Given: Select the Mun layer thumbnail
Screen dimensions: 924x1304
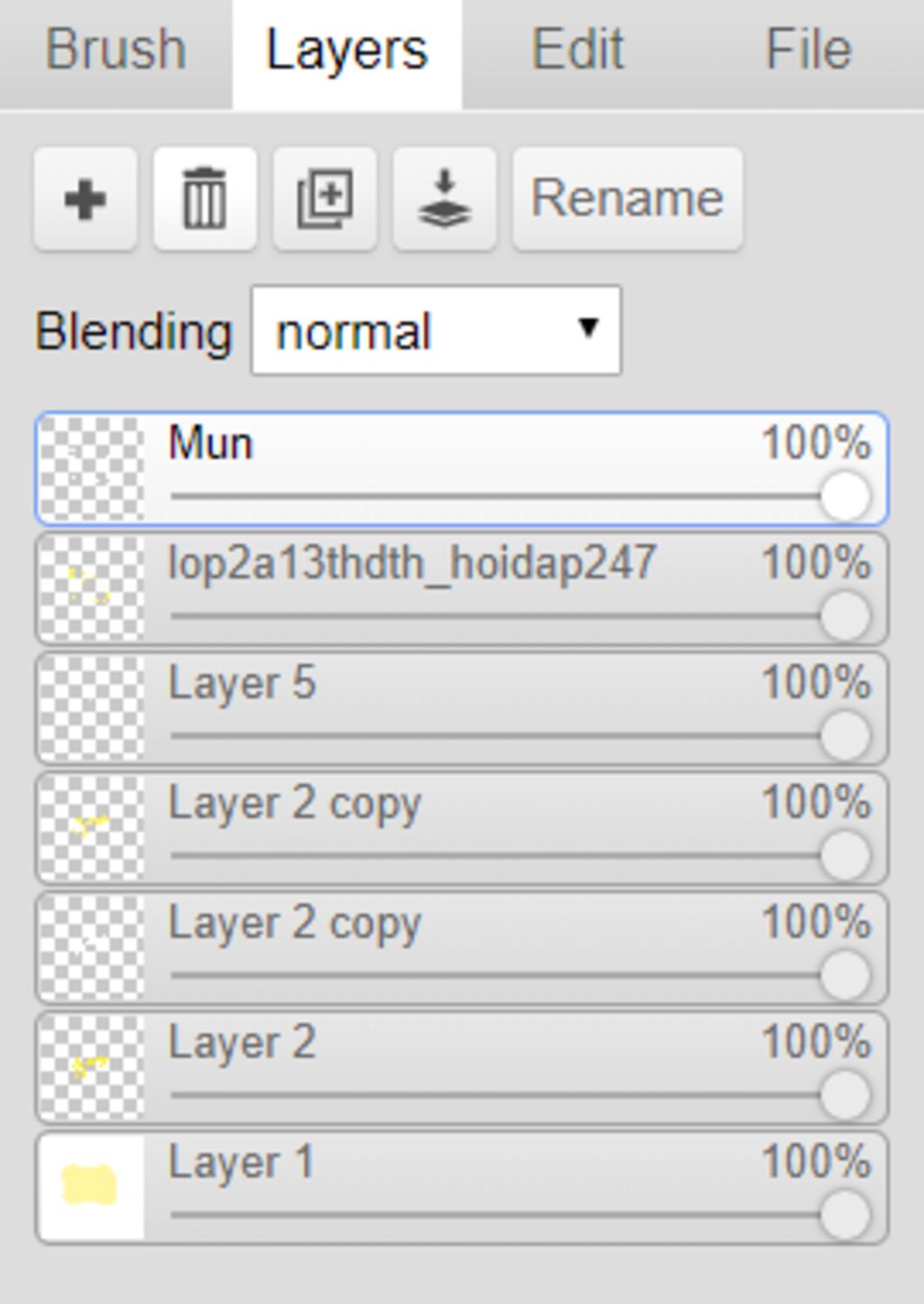Looking at the screenshot, I should (x=91, y=469).
